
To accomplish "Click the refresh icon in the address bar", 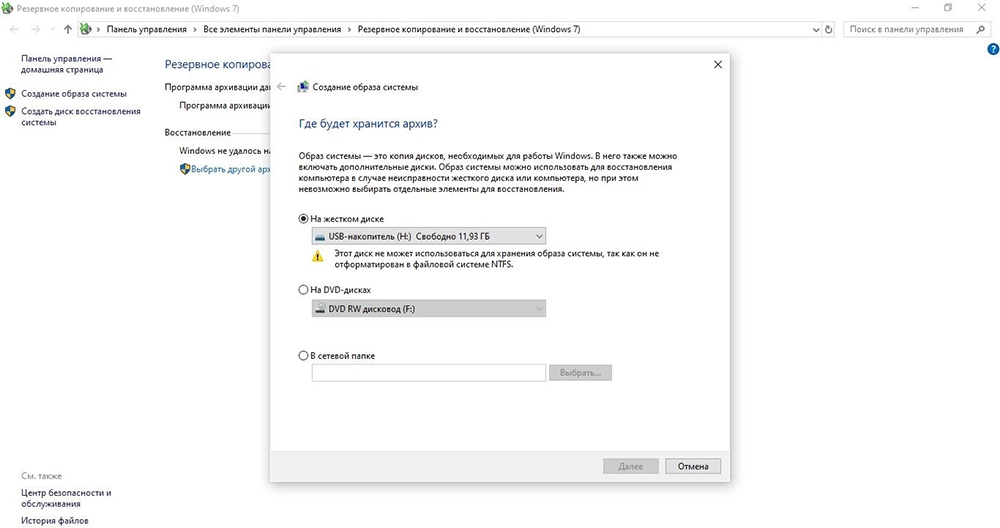I will pyautogui.click(x=829, y=30).
